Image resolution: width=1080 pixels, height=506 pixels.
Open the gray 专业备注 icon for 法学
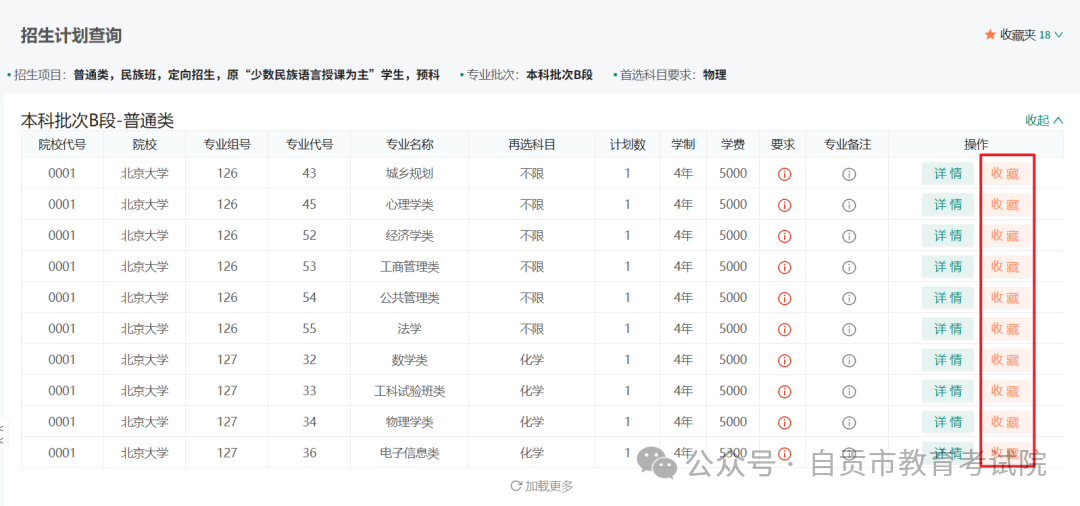tap(849, 329)
